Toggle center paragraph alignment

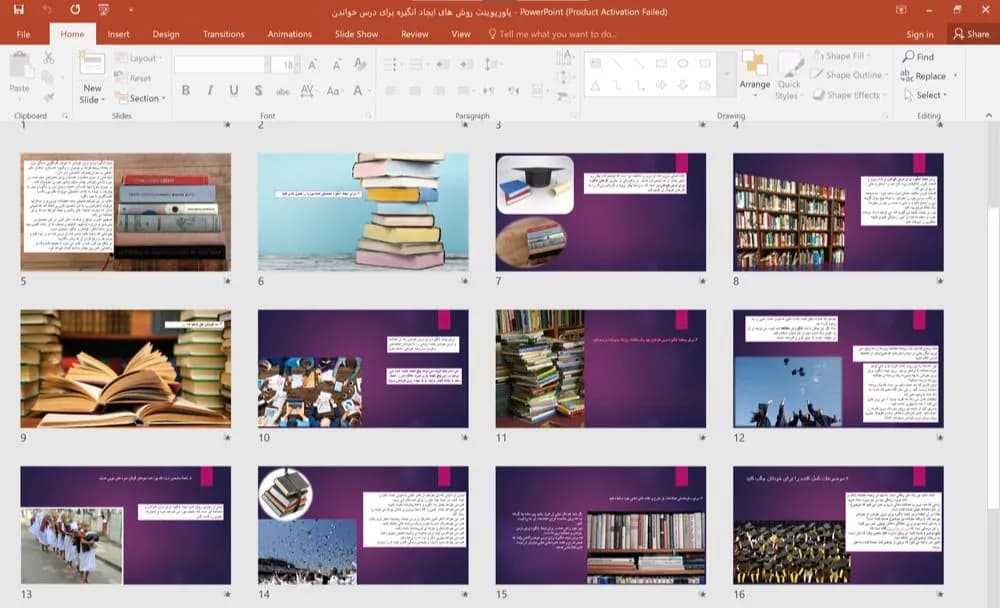[x=415, y=91]
